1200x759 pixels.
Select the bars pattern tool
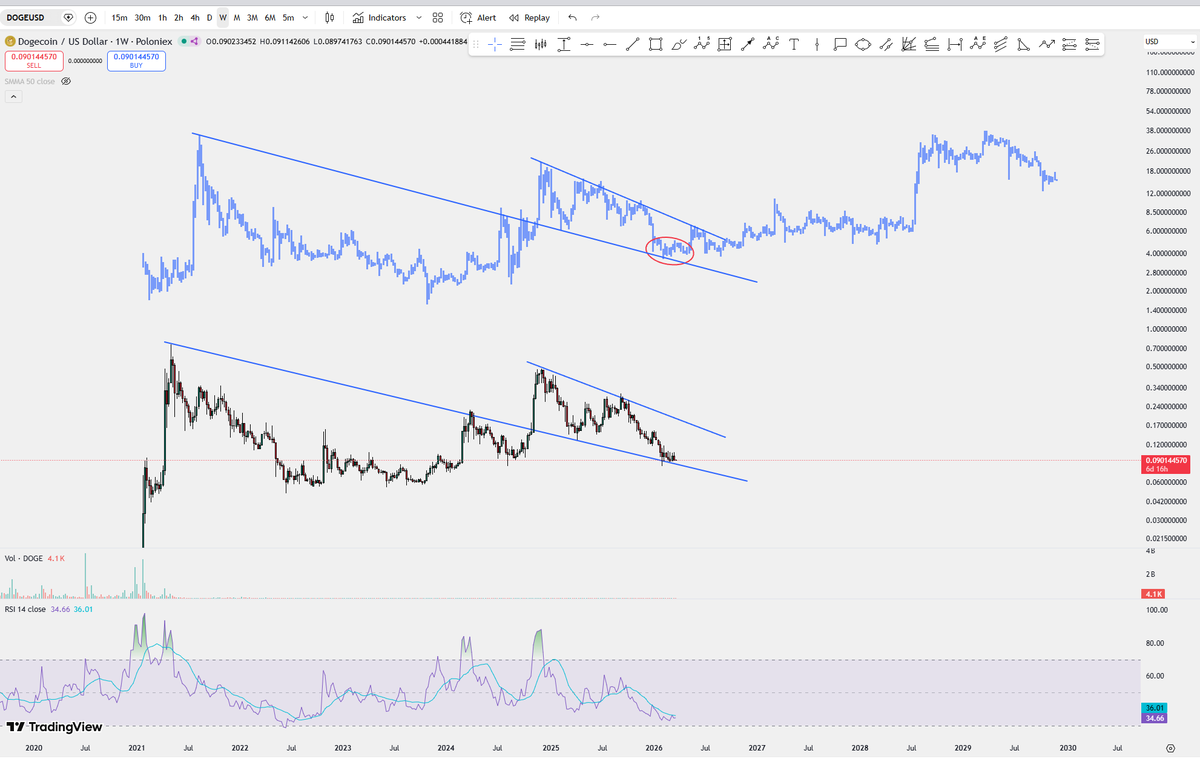[x=541, y=44]
